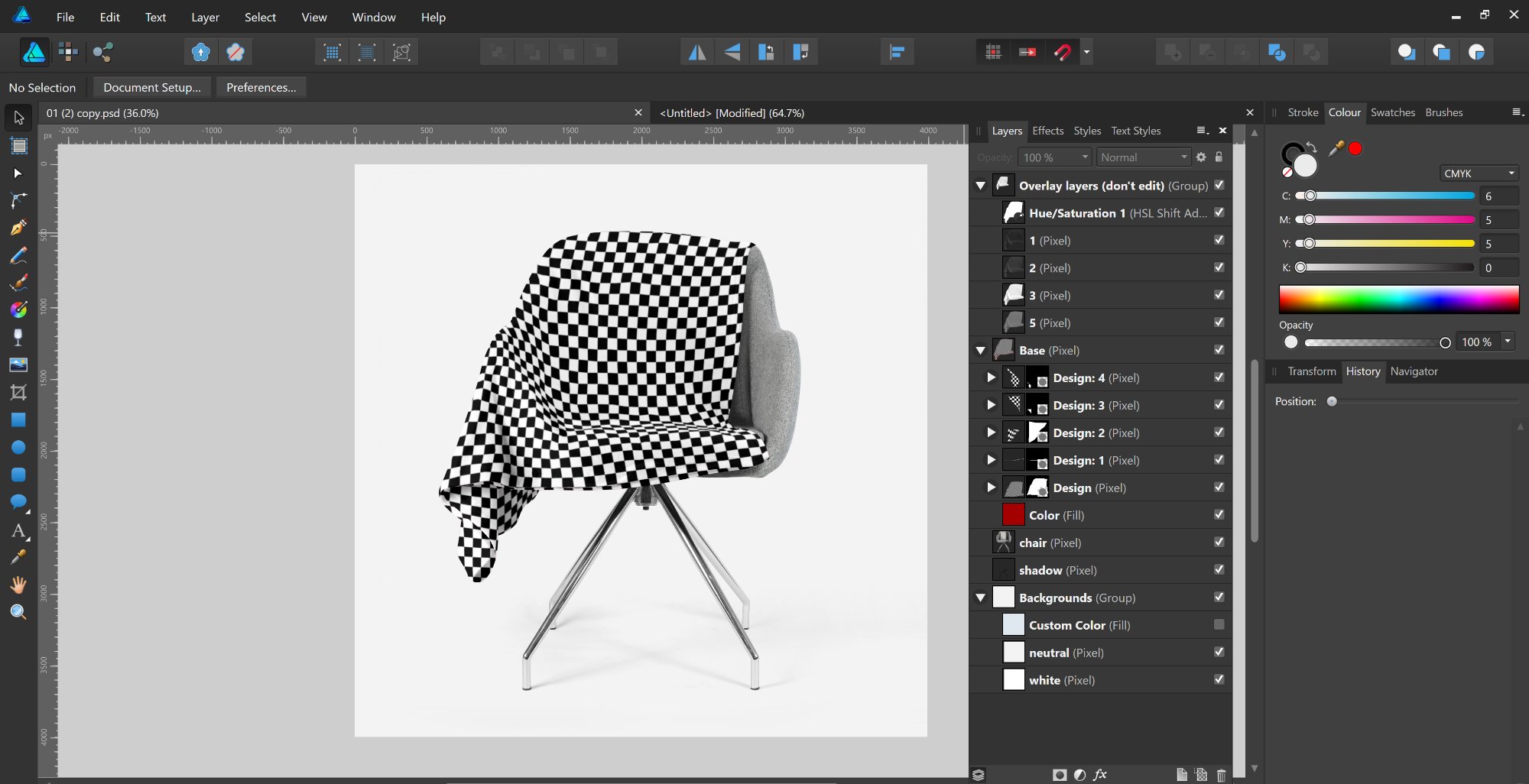The image size is (1529, 784).
Task: Hide the shadow pixel layer
Action: (x=1219, y=570)
